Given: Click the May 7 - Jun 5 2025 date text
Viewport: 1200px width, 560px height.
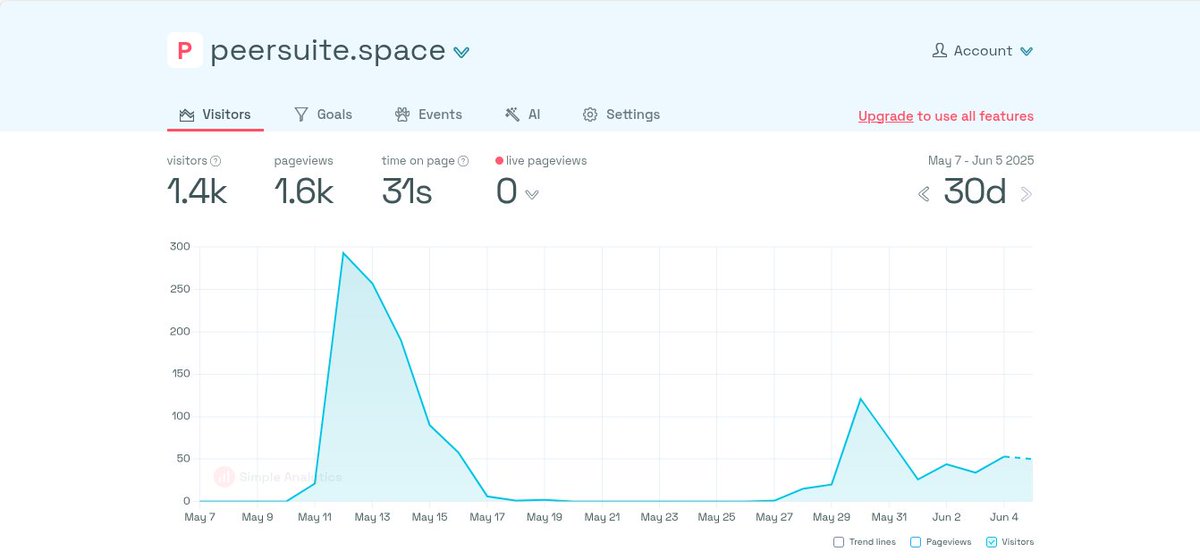Looking at the screenshot, I should tap(981, 160).
